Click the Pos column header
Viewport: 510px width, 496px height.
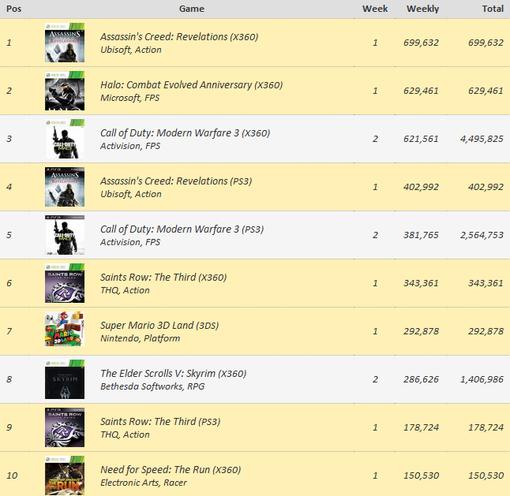(x=14, y=9)
